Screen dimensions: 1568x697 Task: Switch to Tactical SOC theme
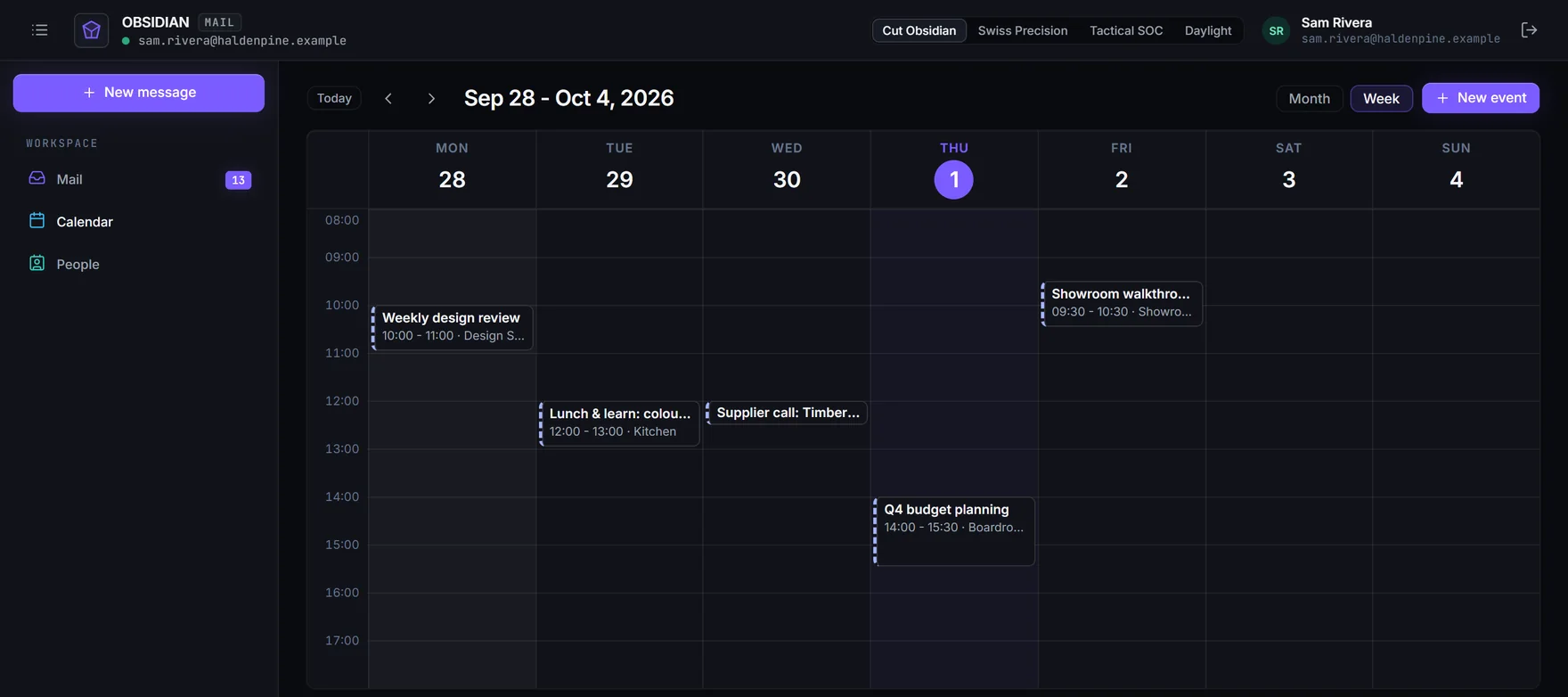click(x=1125, y=30)
